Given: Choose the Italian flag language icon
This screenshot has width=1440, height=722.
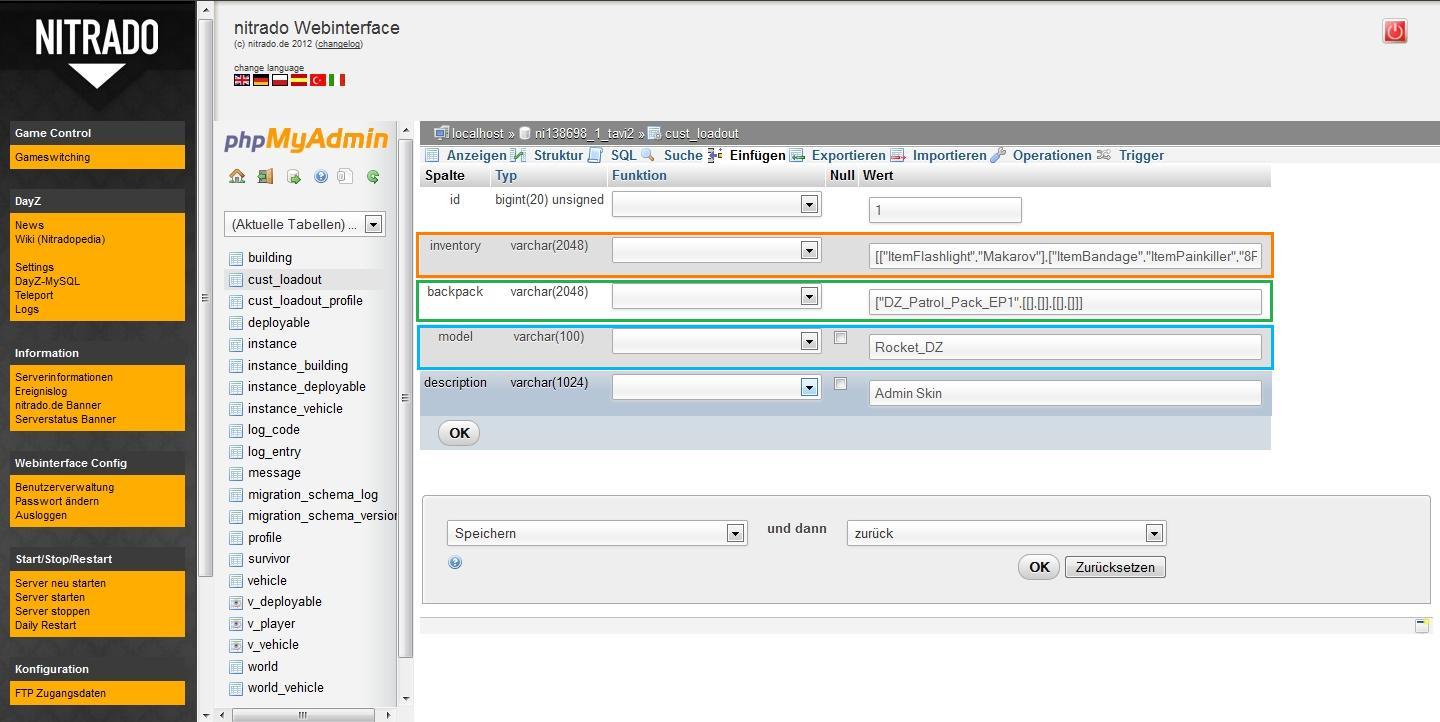Looking at the screenshot, I should point(337,80).
